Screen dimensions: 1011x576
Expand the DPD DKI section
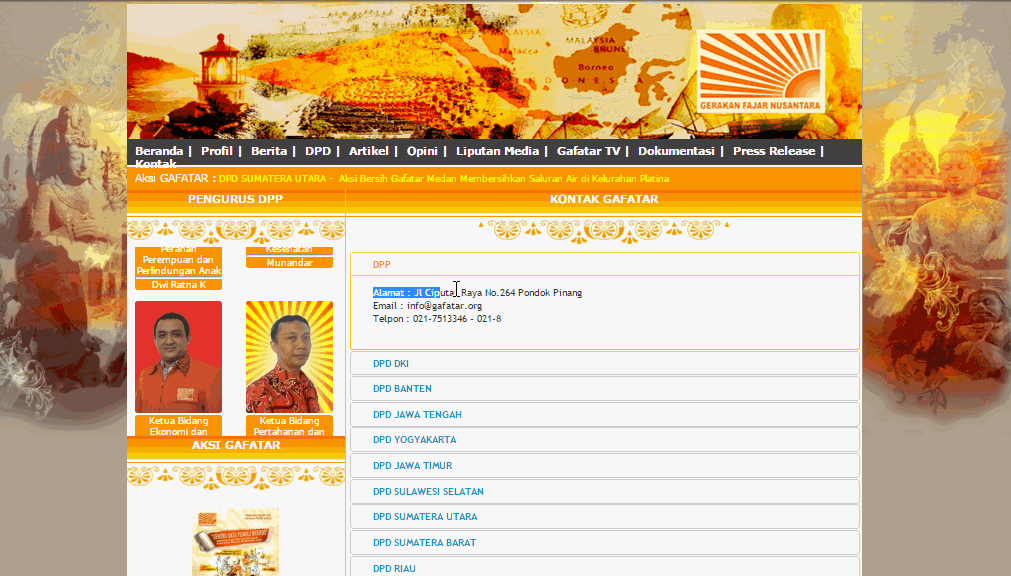[x=605, y=363]
